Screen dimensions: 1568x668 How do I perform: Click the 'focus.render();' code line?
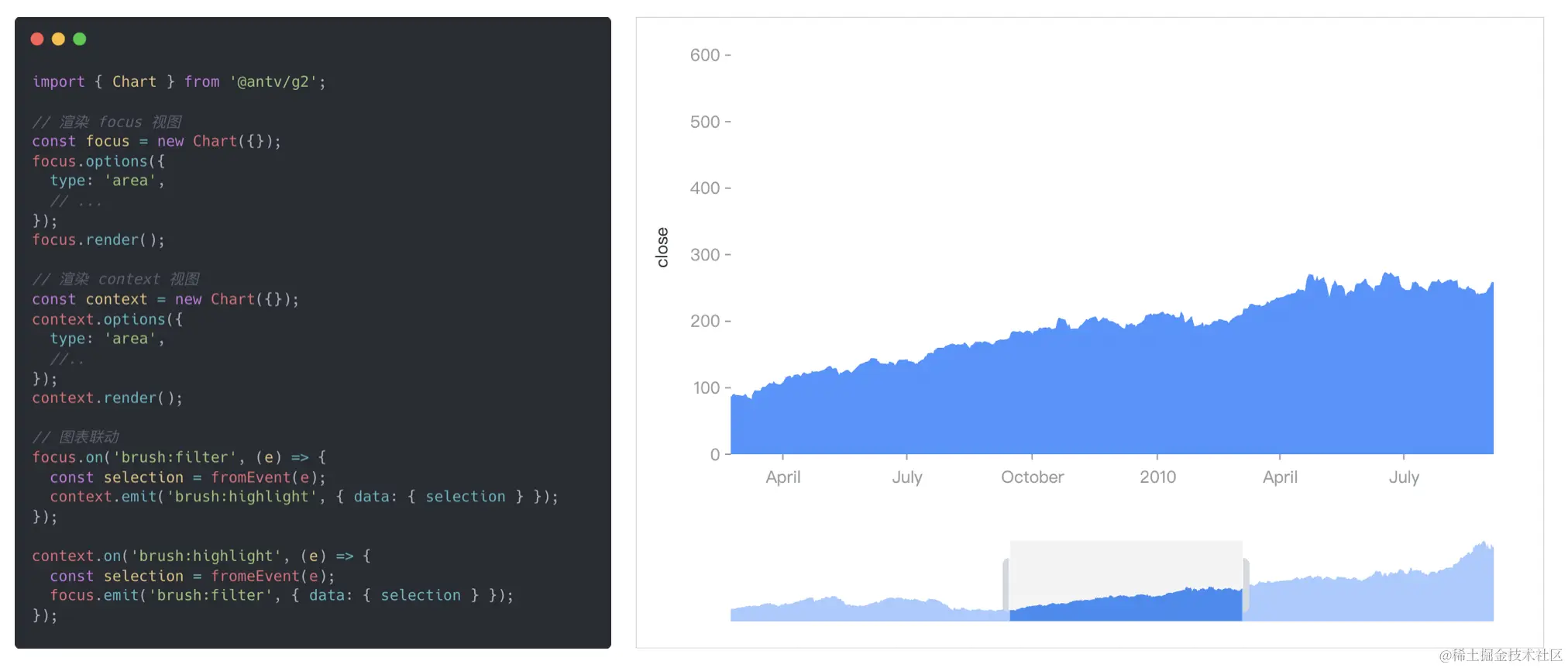[x=98, y=240]
